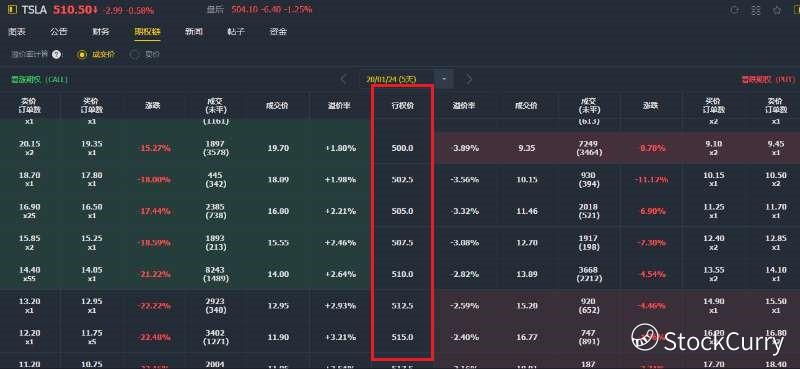
Task: Open the 新闻 tab
Action: tap(194, 32)
